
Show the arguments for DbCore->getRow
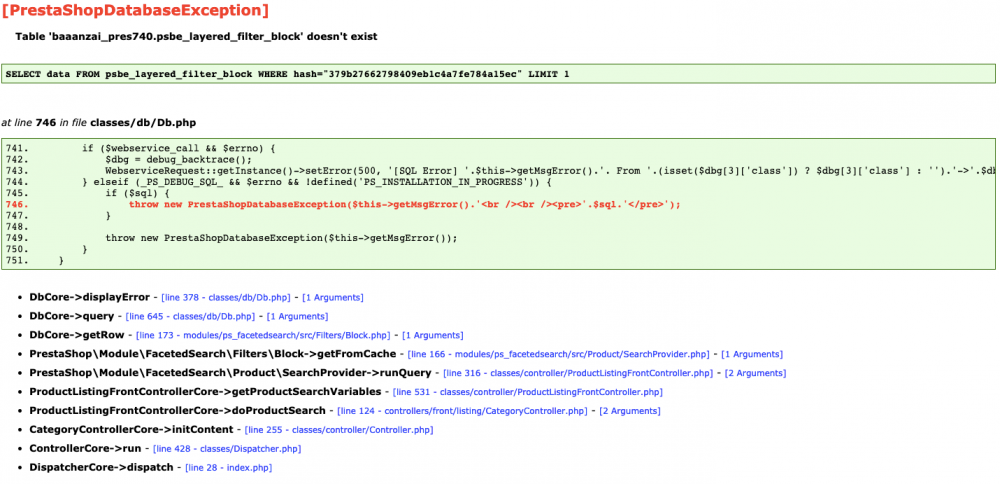[432, 335]
